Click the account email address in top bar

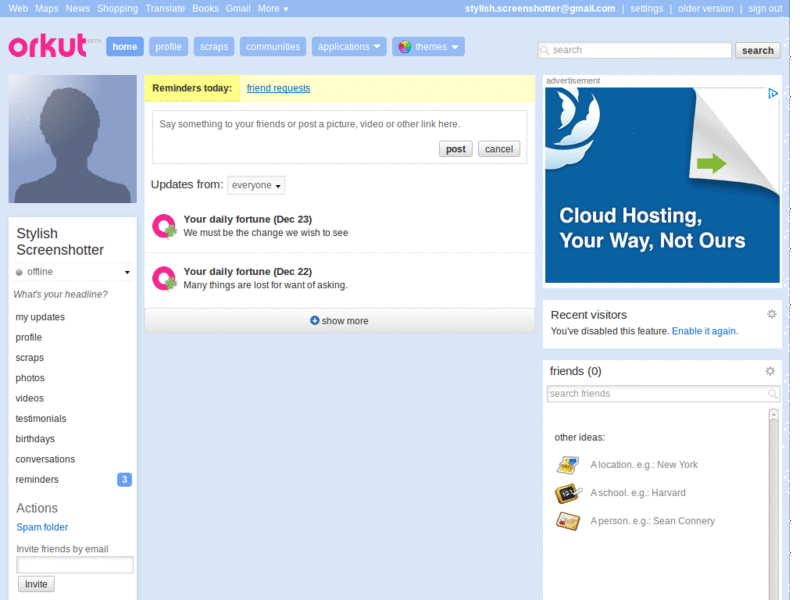(540, 9)
